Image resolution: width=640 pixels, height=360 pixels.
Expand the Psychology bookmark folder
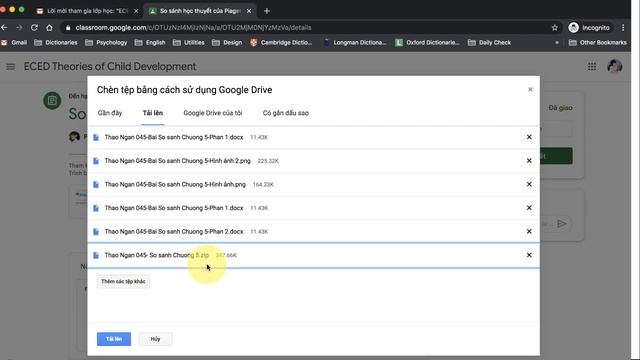click(x=106, y=42)
